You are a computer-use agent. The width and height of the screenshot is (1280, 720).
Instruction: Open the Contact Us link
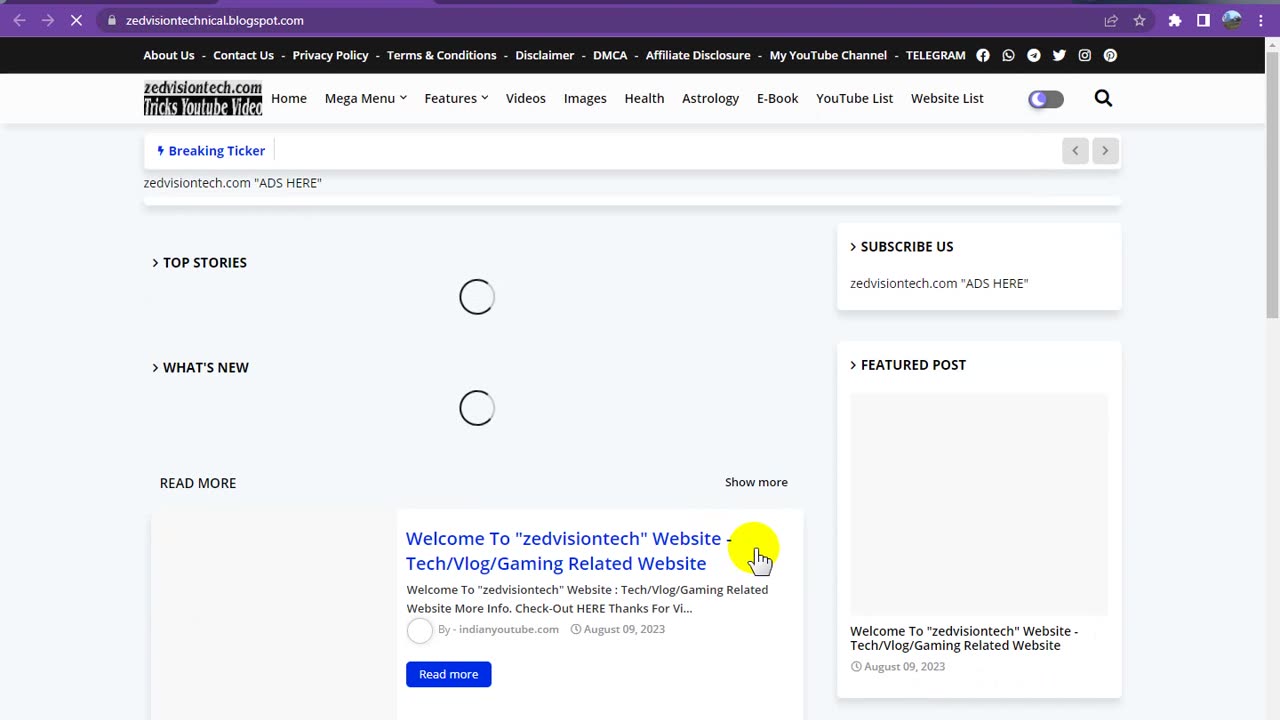243,55
